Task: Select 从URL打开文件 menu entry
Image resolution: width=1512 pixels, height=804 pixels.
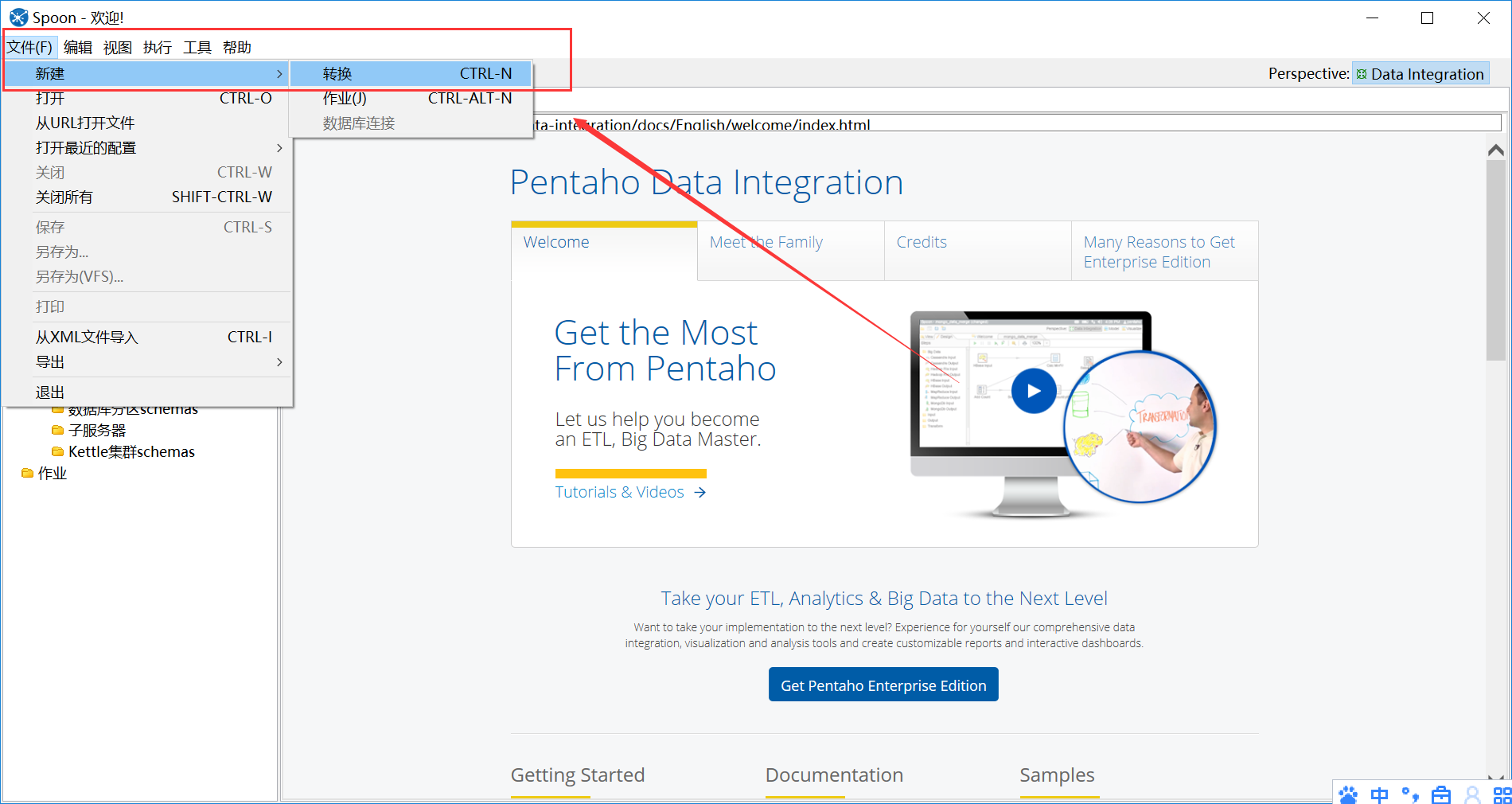Action: [x=146, y=123]
